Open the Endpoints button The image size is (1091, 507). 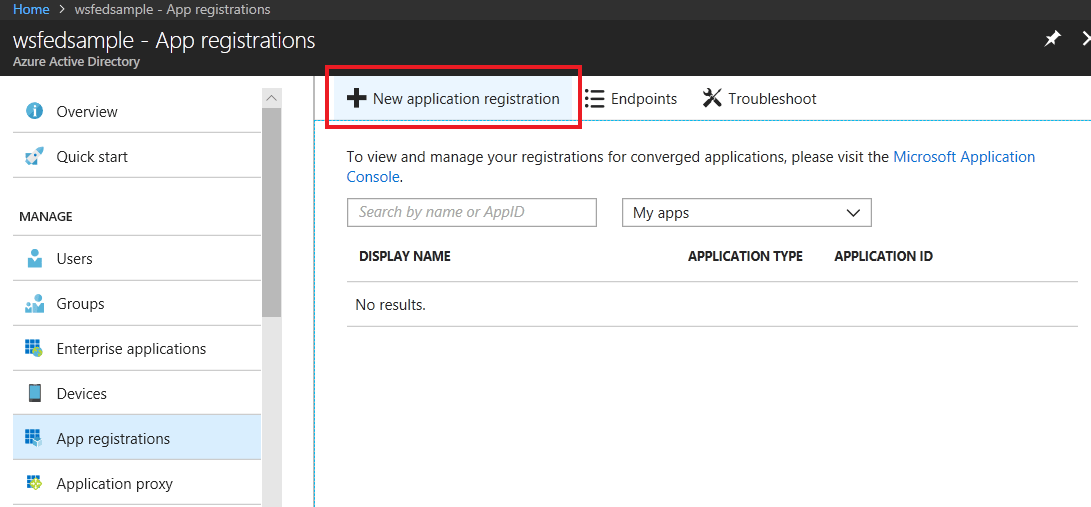pyautogui.click(x=630, y=99)
